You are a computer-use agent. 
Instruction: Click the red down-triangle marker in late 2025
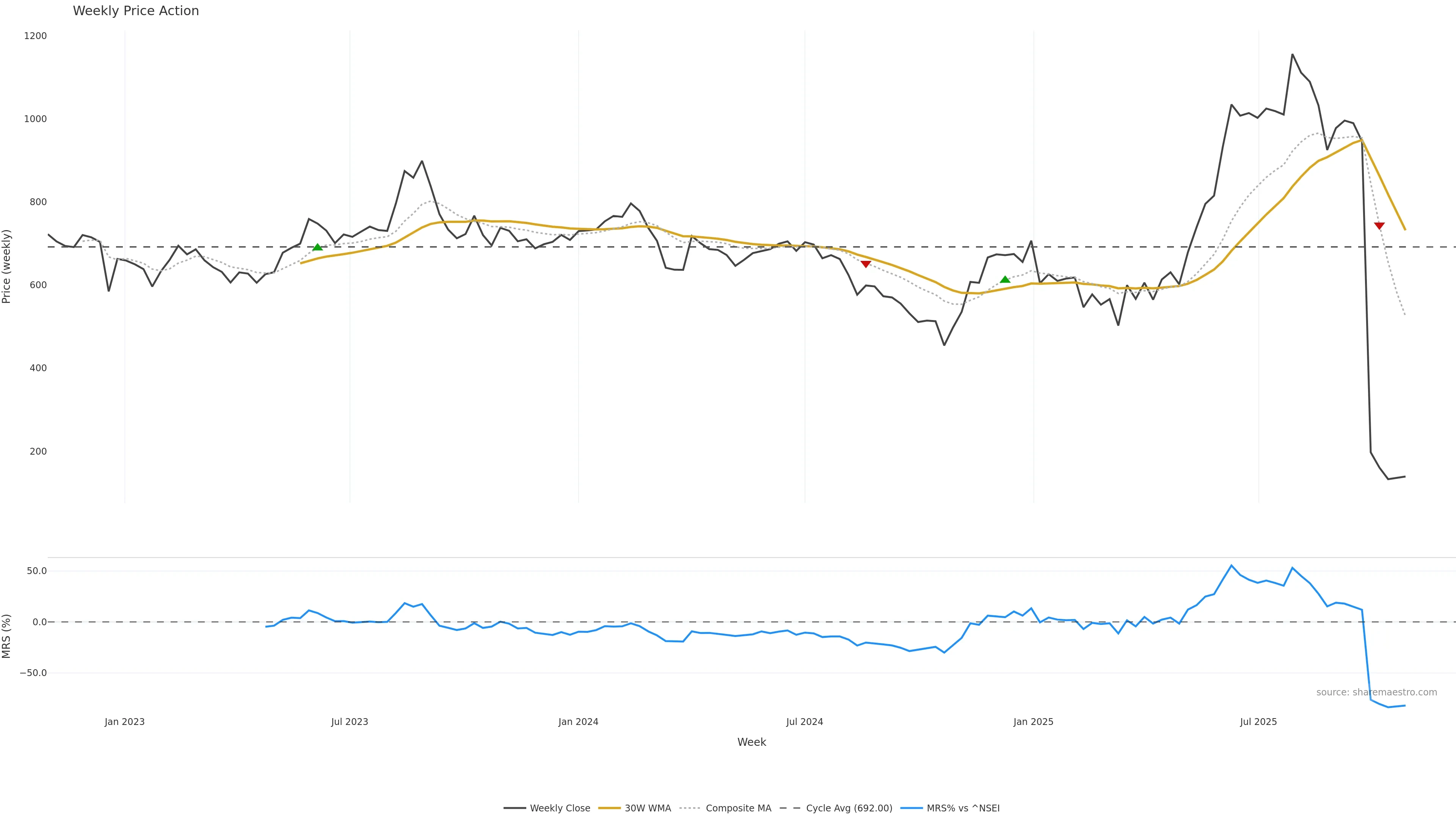point(1379,226)
